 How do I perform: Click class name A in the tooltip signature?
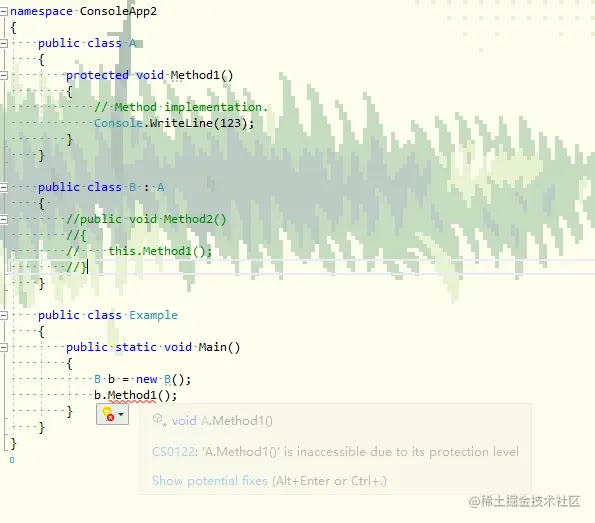(205, 421)
